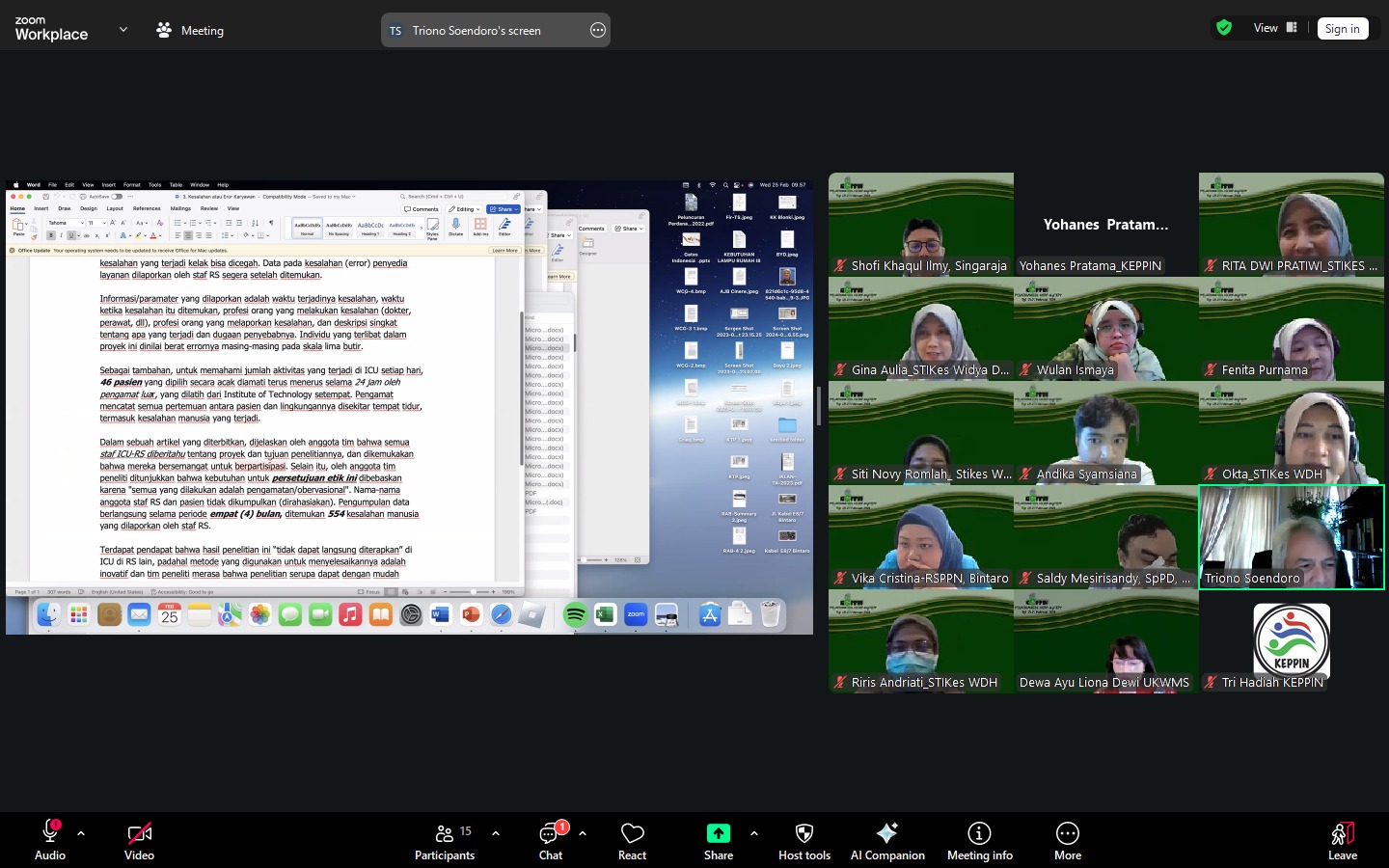The image size is (1389, 868).
Task: Leave the meeting
Action: [x=1342, y=841]
